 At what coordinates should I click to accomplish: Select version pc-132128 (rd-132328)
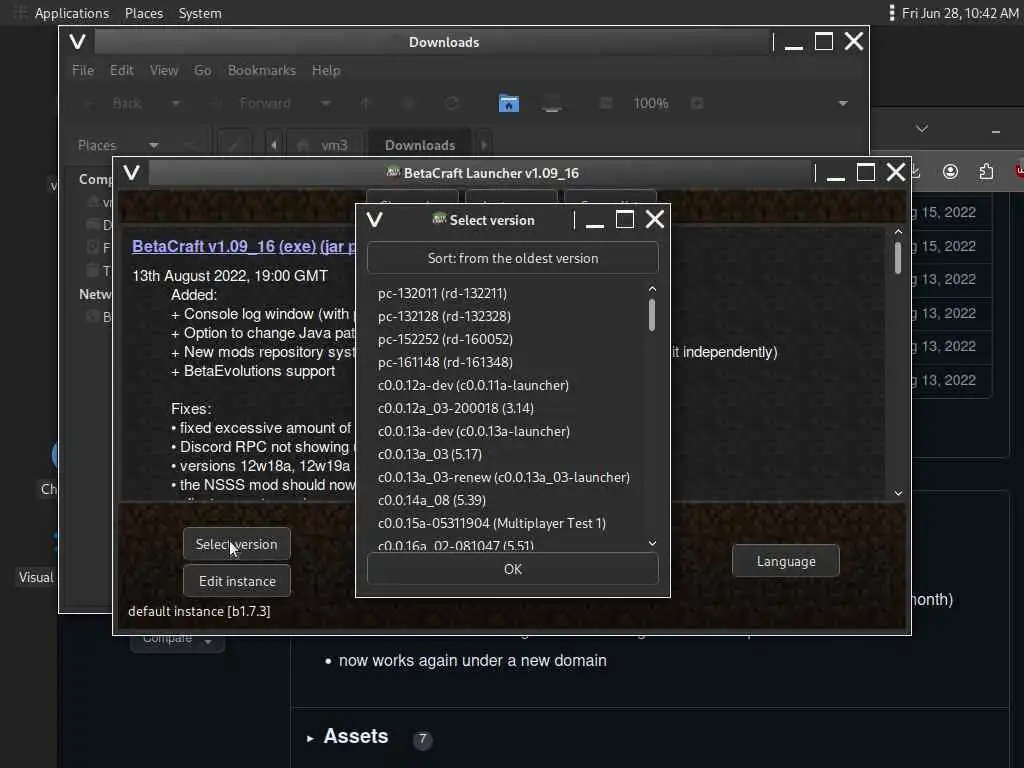point(444,316)
